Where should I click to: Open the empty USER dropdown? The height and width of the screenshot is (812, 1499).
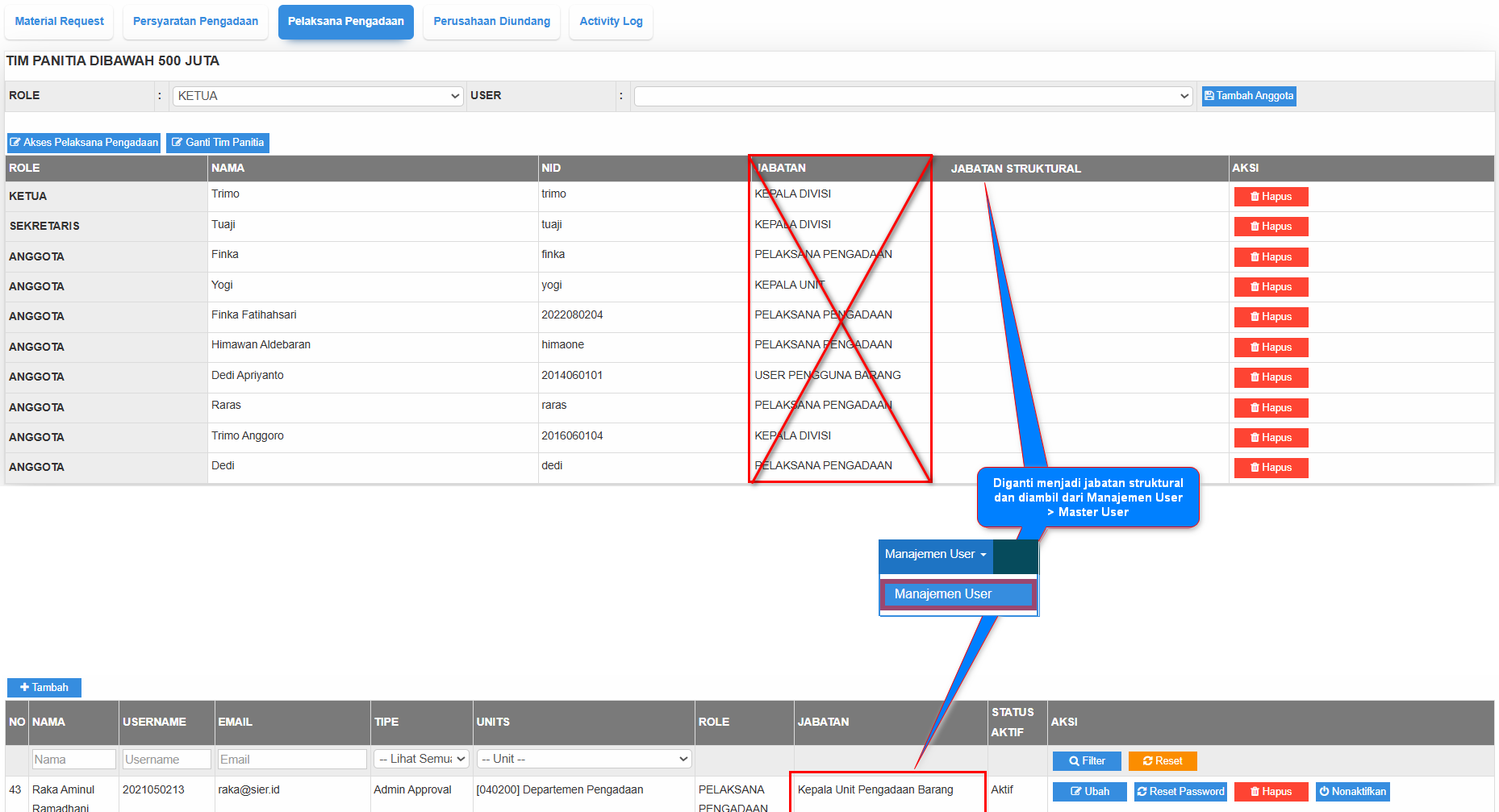912,97
